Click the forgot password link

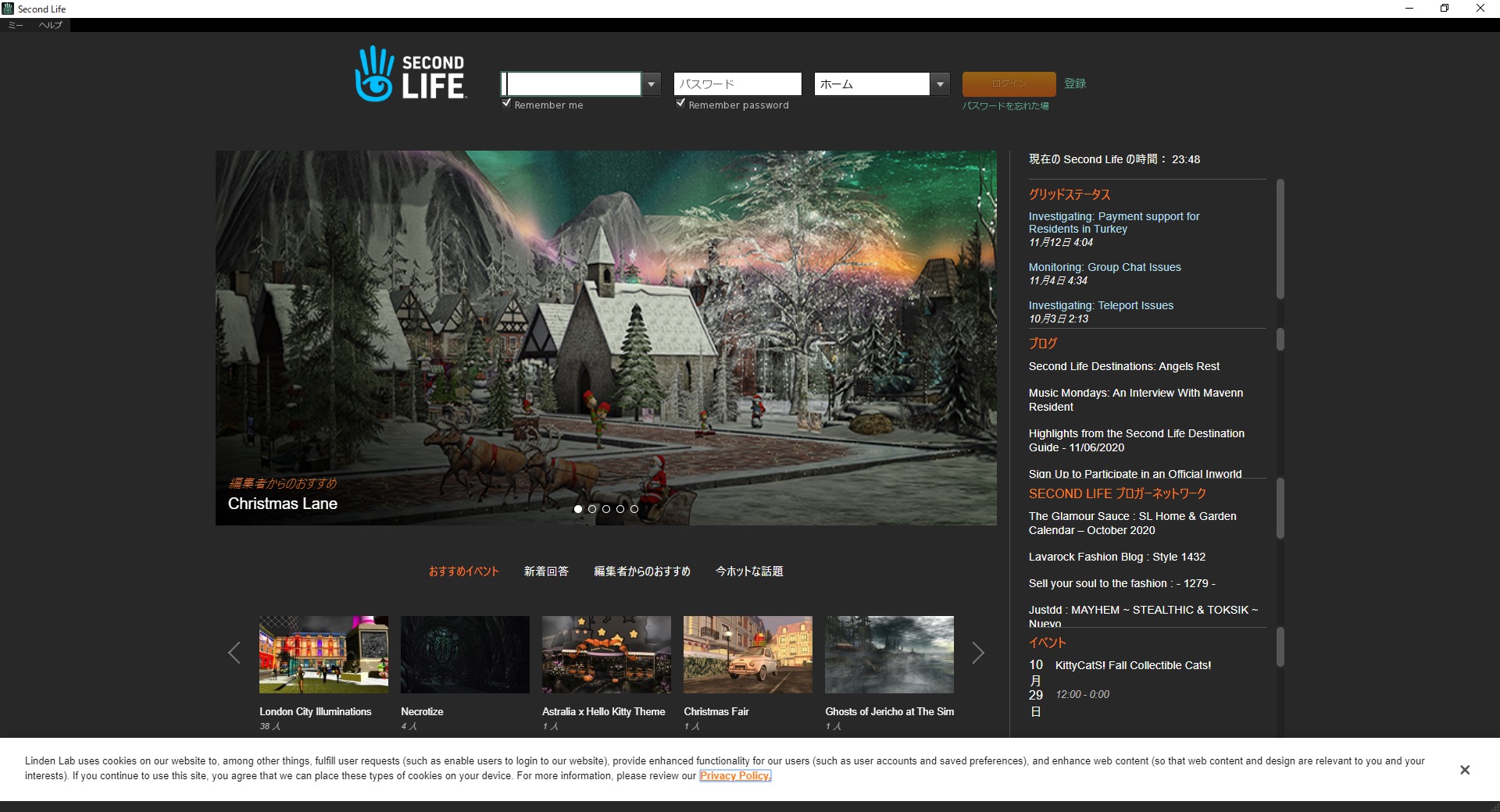[1005, 106]
